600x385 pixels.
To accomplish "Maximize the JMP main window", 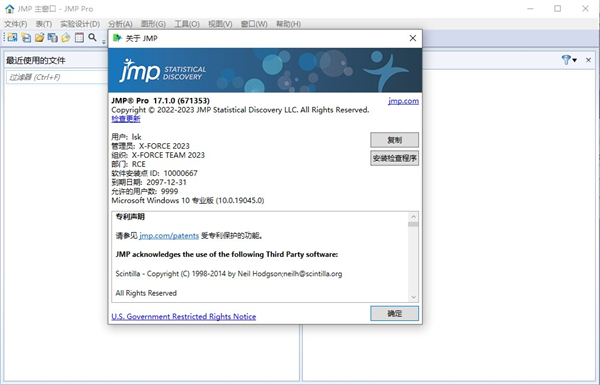I will click(558, 8).
